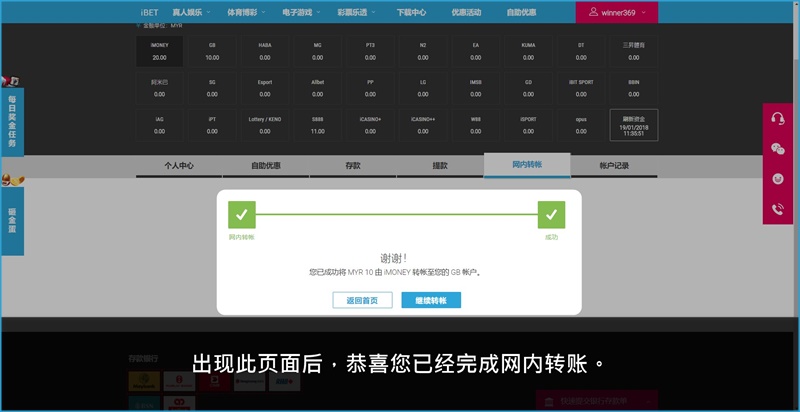The image size is (800, 412).
Task: Select the LG wallet tile
Action: (423, 88)
